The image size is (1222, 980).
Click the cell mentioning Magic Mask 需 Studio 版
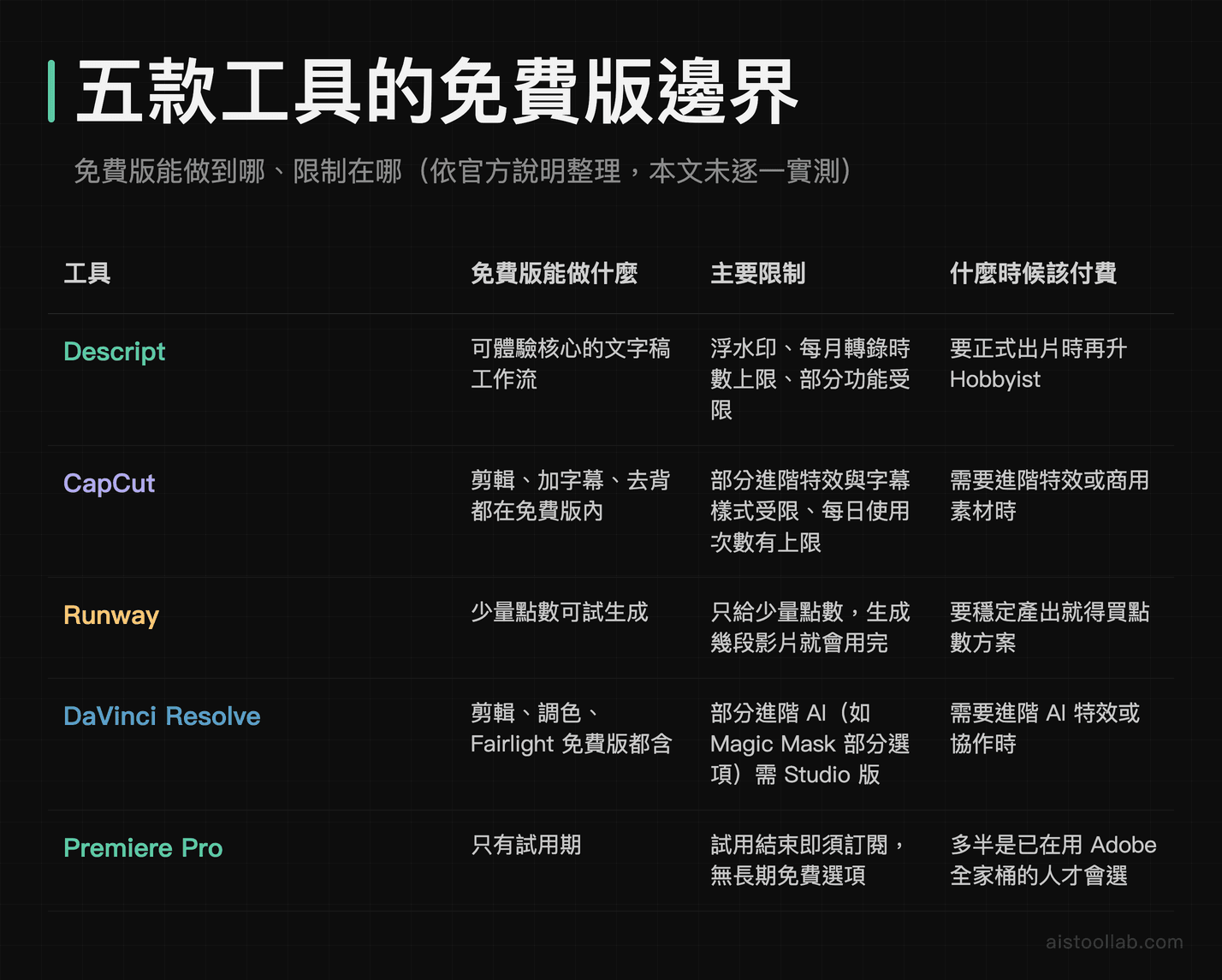pyautogui.click(x=810, y=744)
